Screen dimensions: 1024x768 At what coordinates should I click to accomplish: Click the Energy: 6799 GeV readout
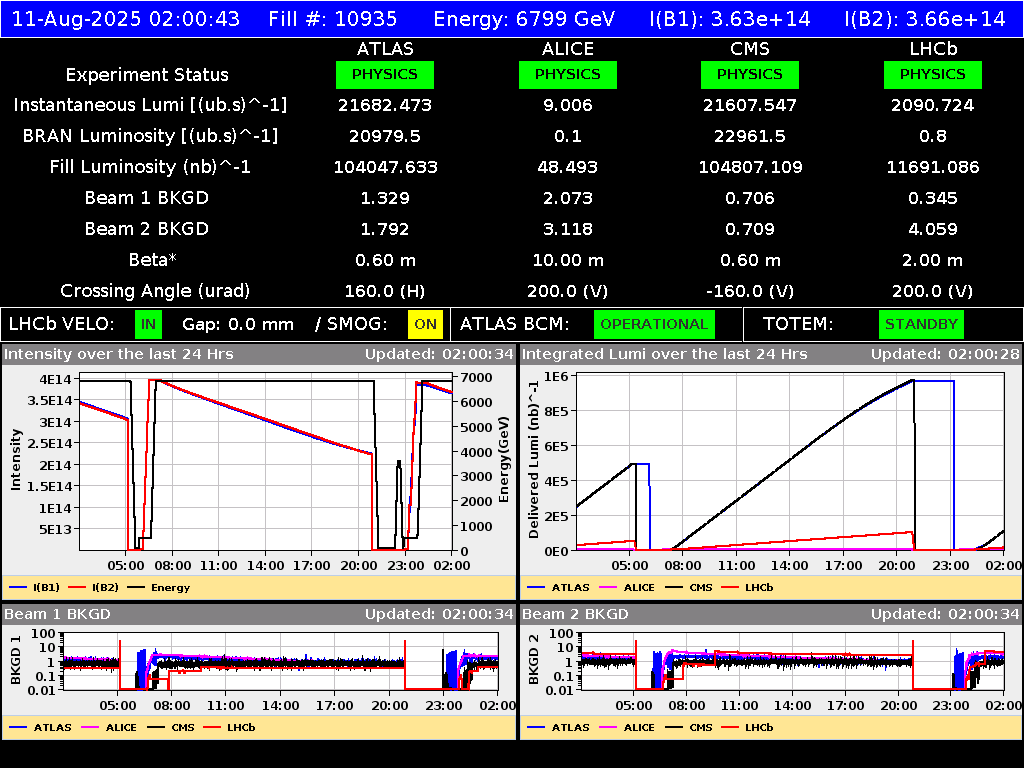click(x=524, y=19)
